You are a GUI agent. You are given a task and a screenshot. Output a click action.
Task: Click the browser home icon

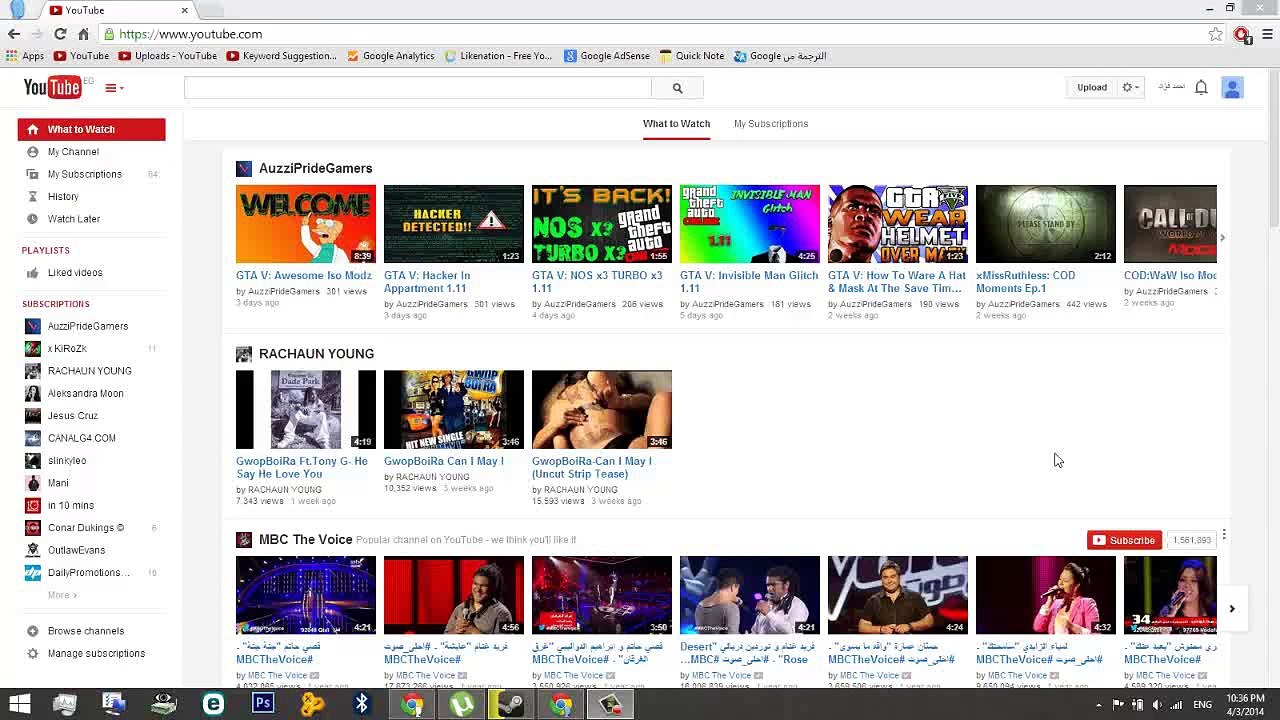pos(83,34)
